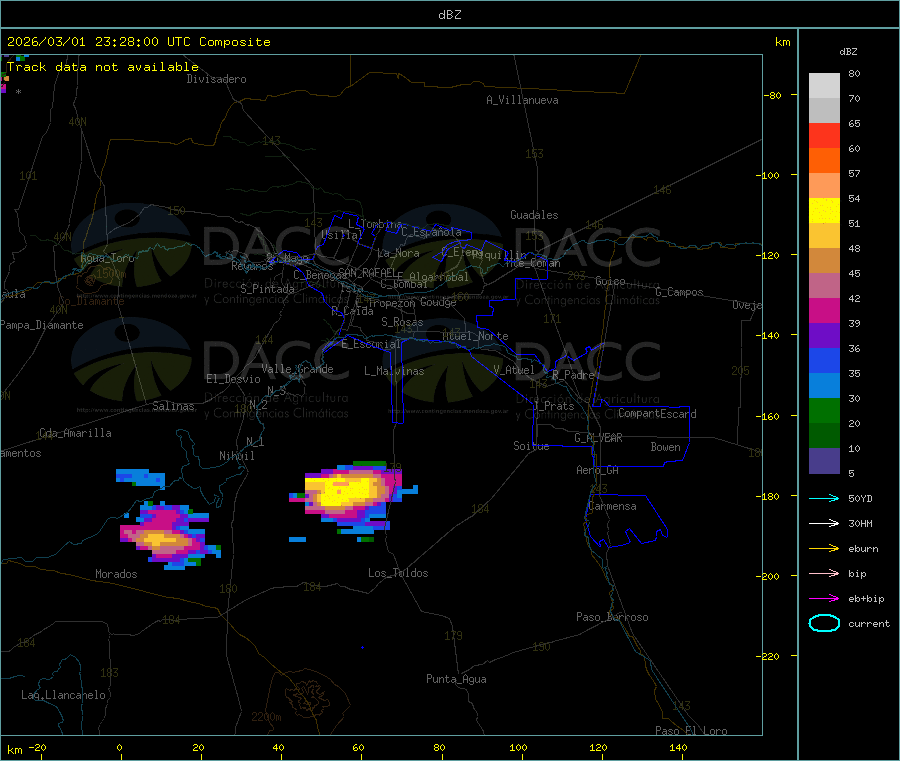900x761 pixels.
Task: Click the small blue echo patch near Nihuil
Action: point(141,477)
